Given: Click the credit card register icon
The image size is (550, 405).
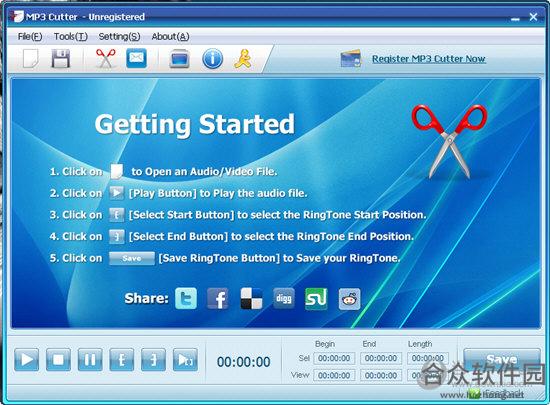Looking at the screenshot, I should coord(350,59).
